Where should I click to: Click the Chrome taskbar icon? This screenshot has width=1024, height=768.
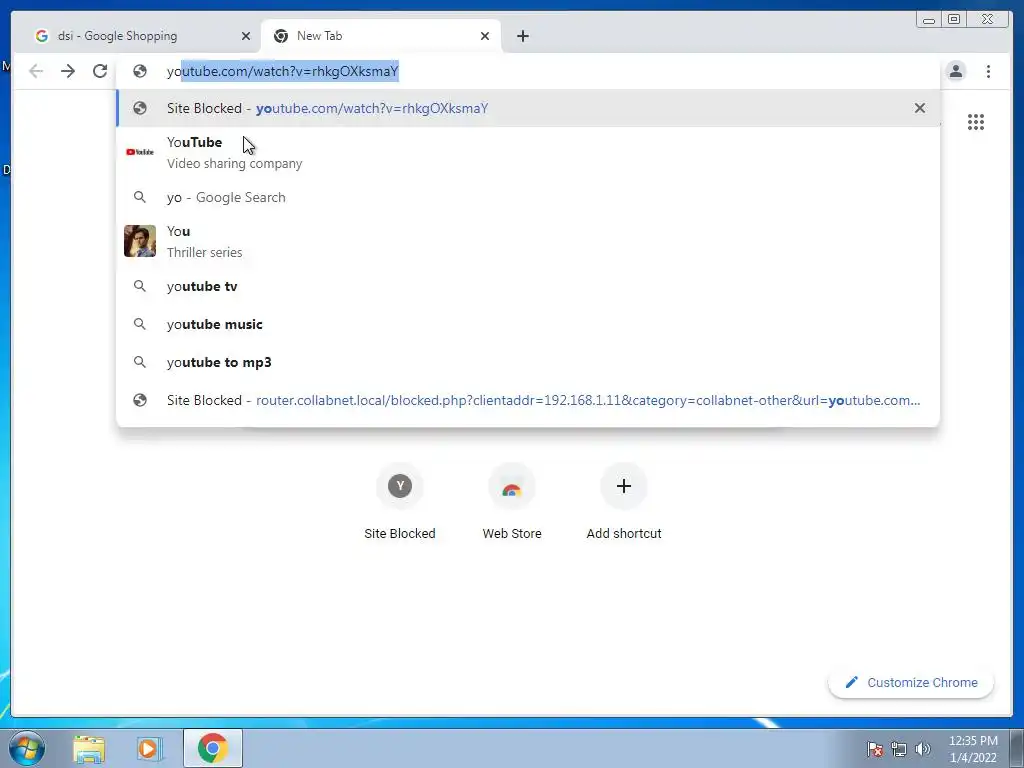tap(213, 748)
